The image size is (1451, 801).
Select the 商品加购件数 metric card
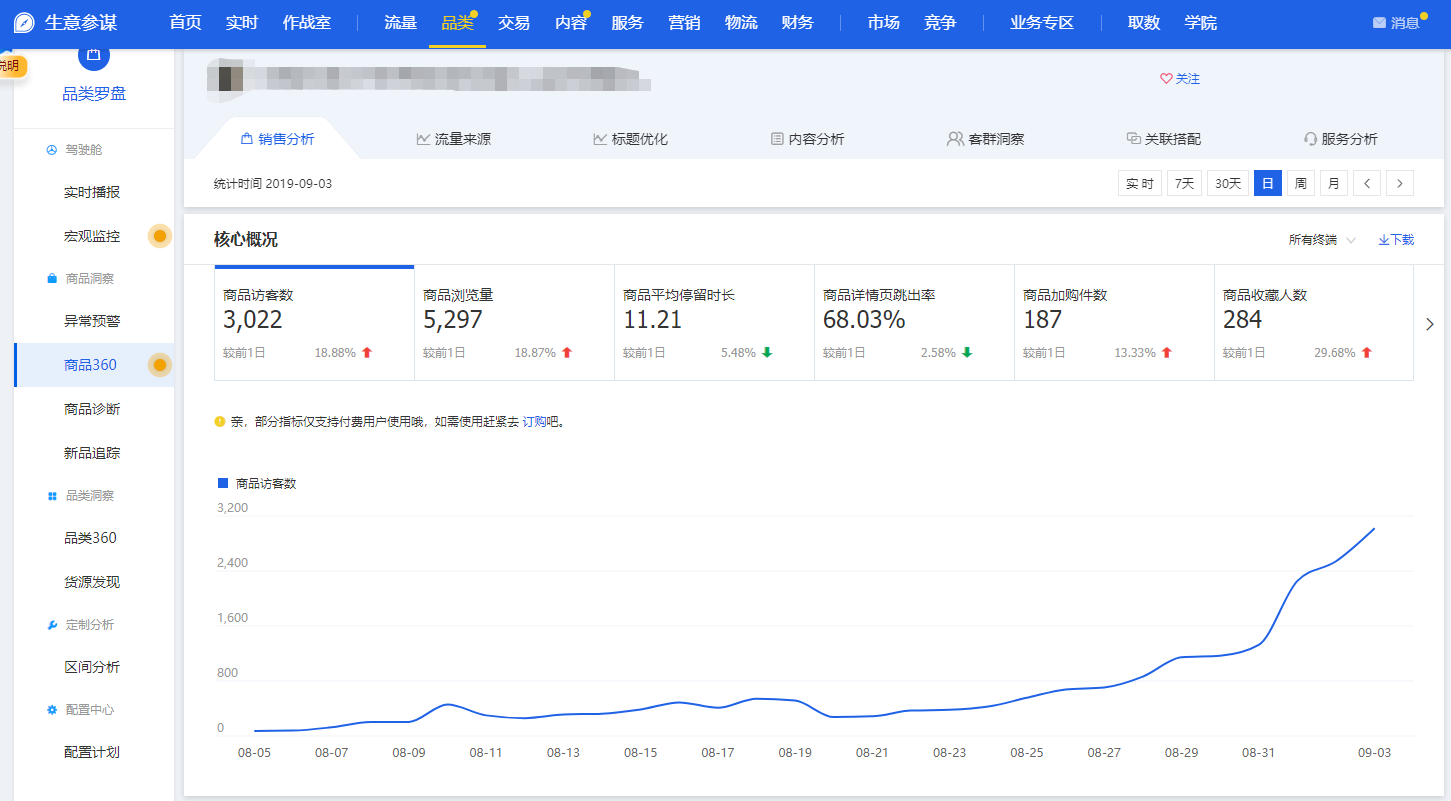tap(1113, 323)
